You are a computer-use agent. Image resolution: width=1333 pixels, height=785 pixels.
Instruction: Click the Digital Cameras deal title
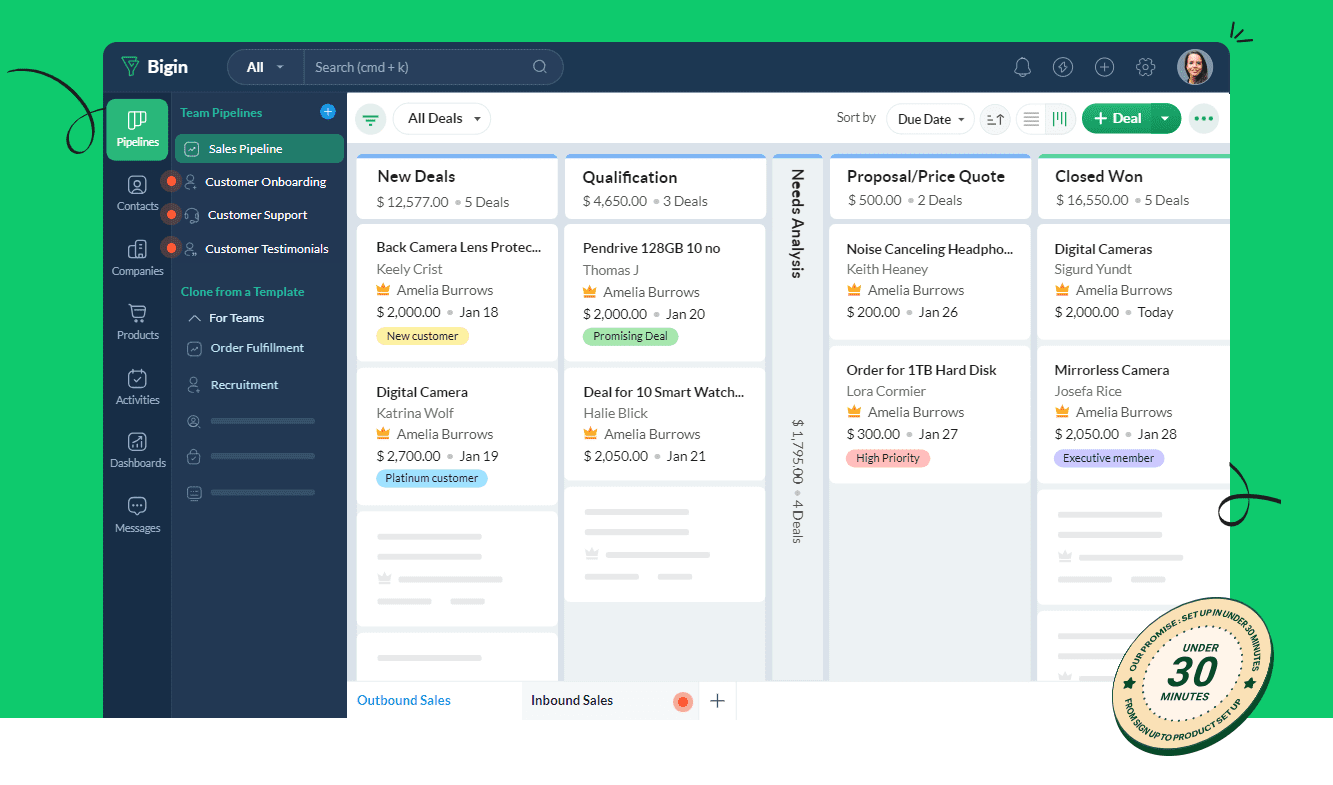click(1103, 249)
